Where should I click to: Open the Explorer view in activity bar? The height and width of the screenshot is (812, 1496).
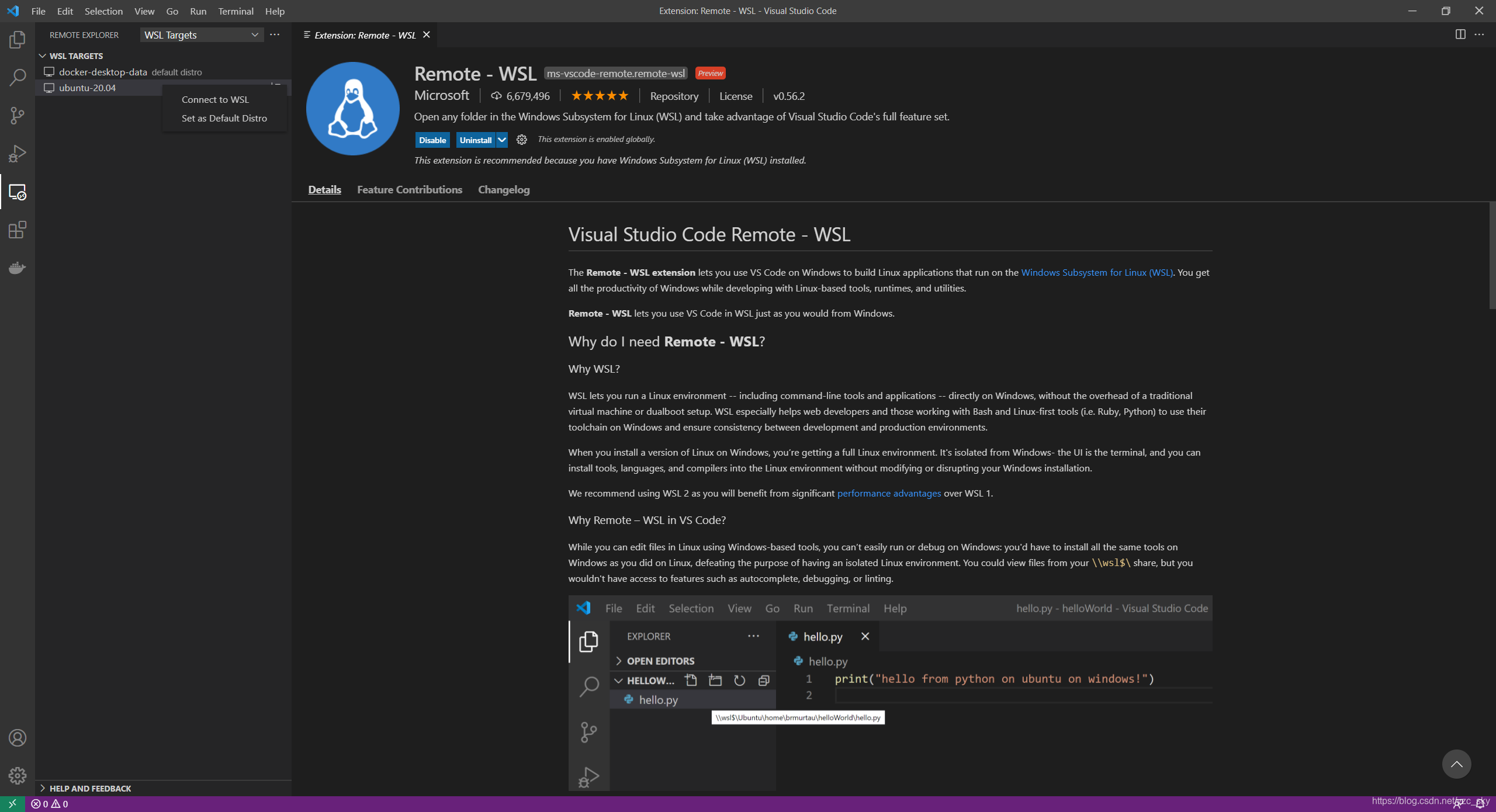[x=18, y=40]
